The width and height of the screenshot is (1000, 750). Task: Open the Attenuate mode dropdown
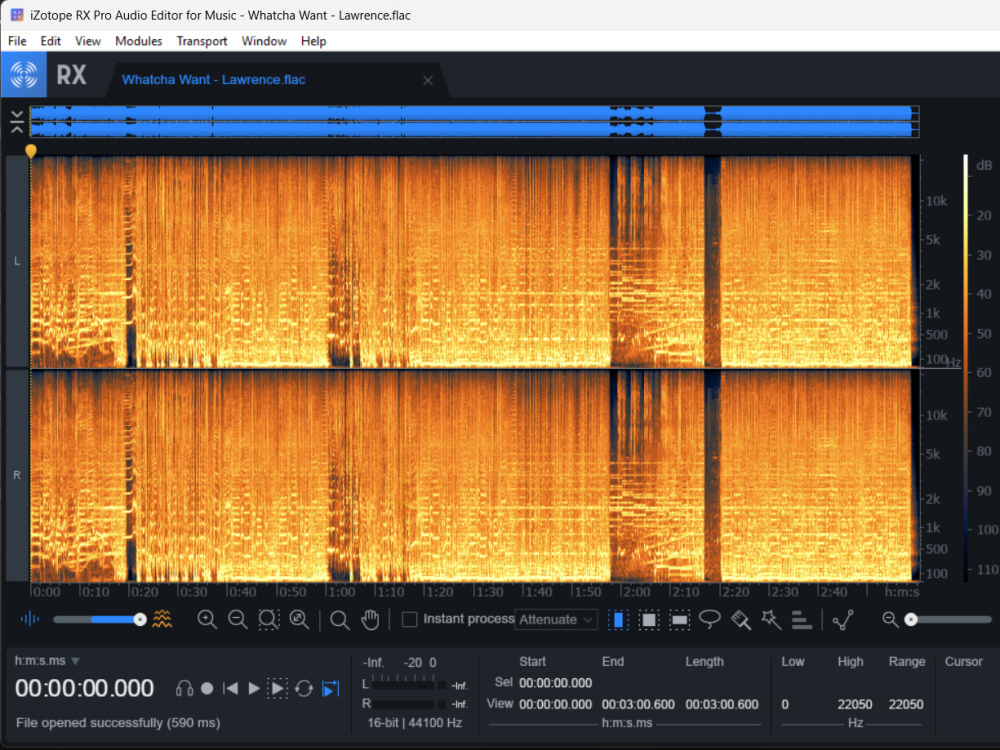coord(555,619)
